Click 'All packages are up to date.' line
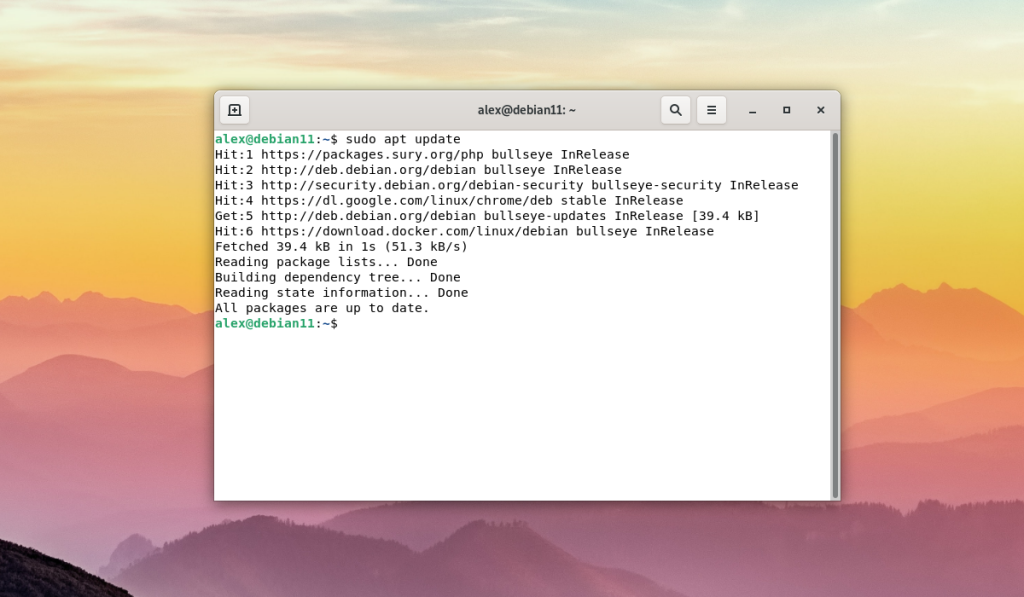Viewport: 1024px width, 597px height. 322,308
